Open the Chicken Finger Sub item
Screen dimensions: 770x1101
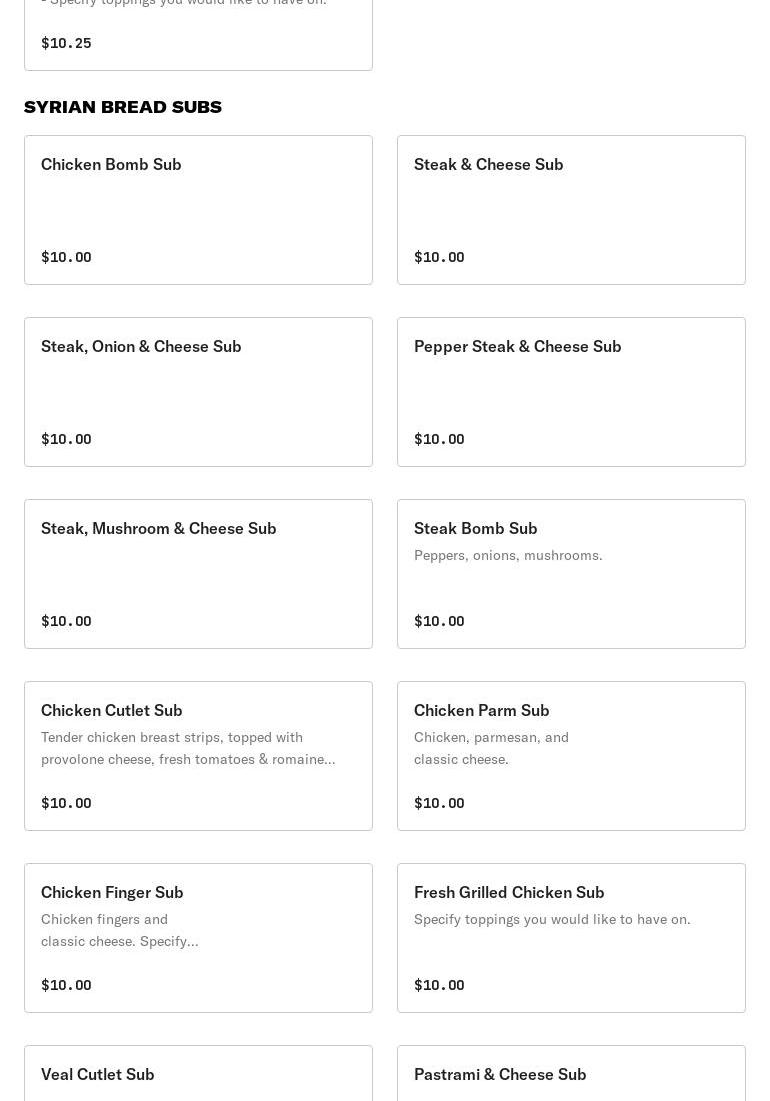198,937
